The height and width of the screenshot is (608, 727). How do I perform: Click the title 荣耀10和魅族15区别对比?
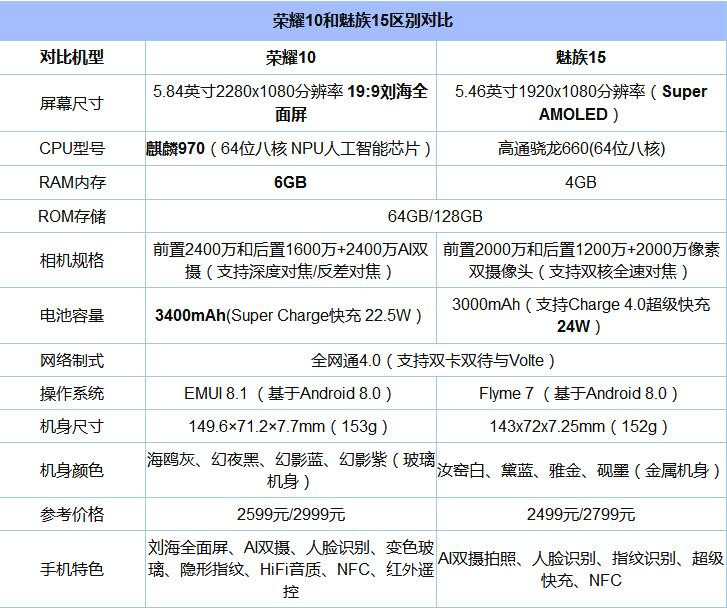tap(363, 21)
